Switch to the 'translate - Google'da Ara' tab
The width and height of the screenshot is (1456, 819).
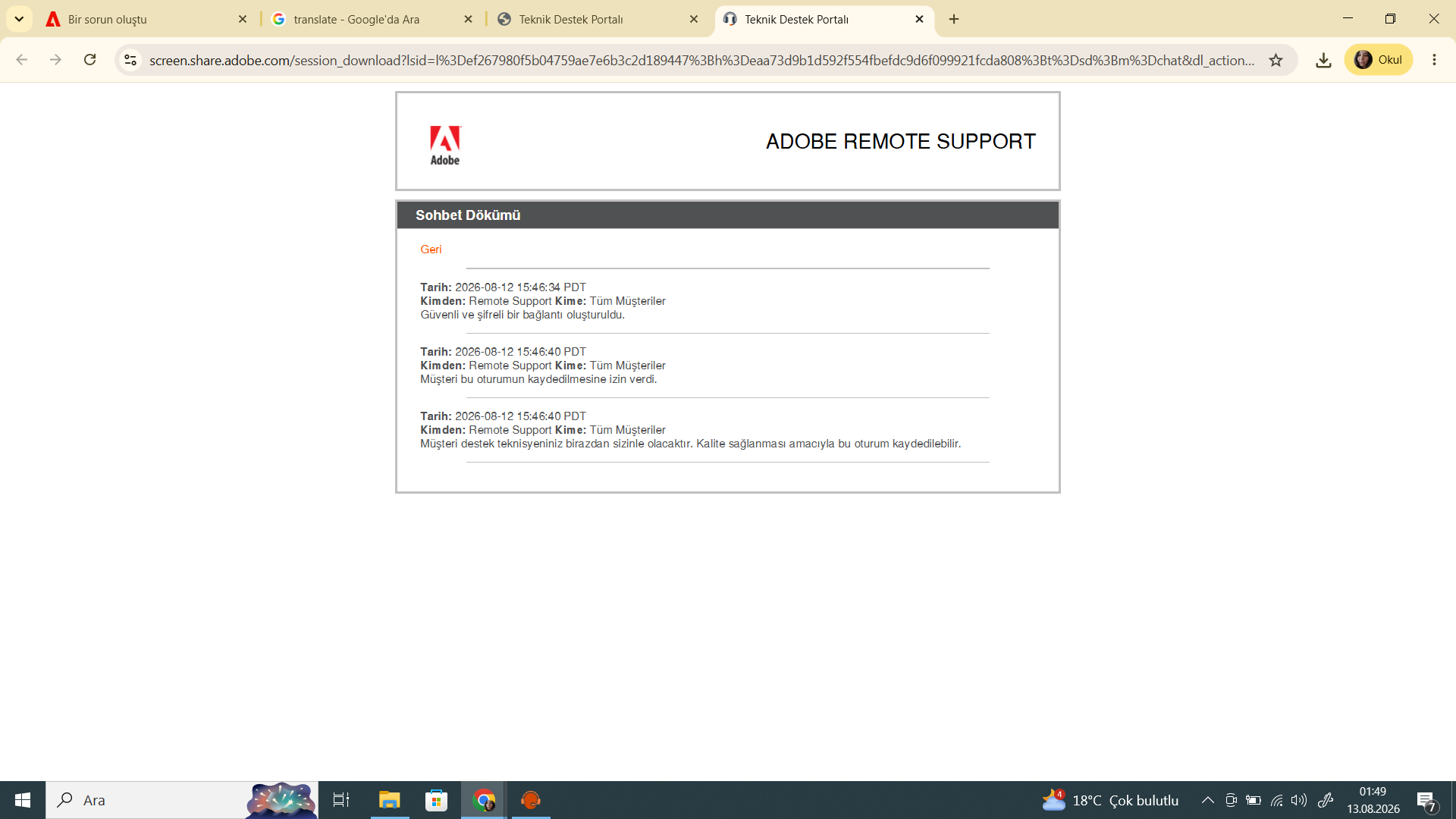coord(372,19)
